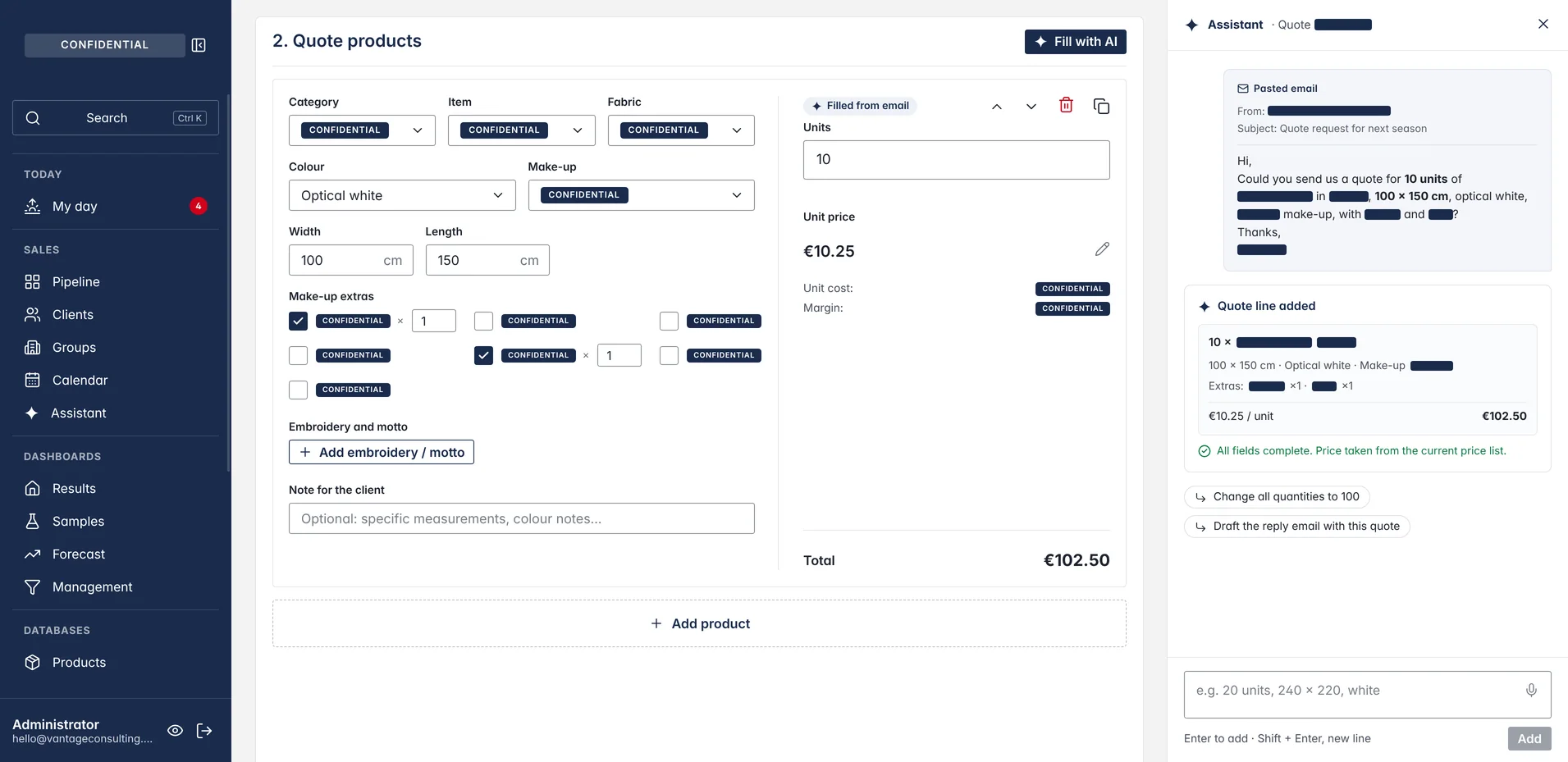Click the sidebar scrollbar
Image resolution: width=1568 pixels, height=762 pixels.
pyautogui.click(x=229, y=283)
